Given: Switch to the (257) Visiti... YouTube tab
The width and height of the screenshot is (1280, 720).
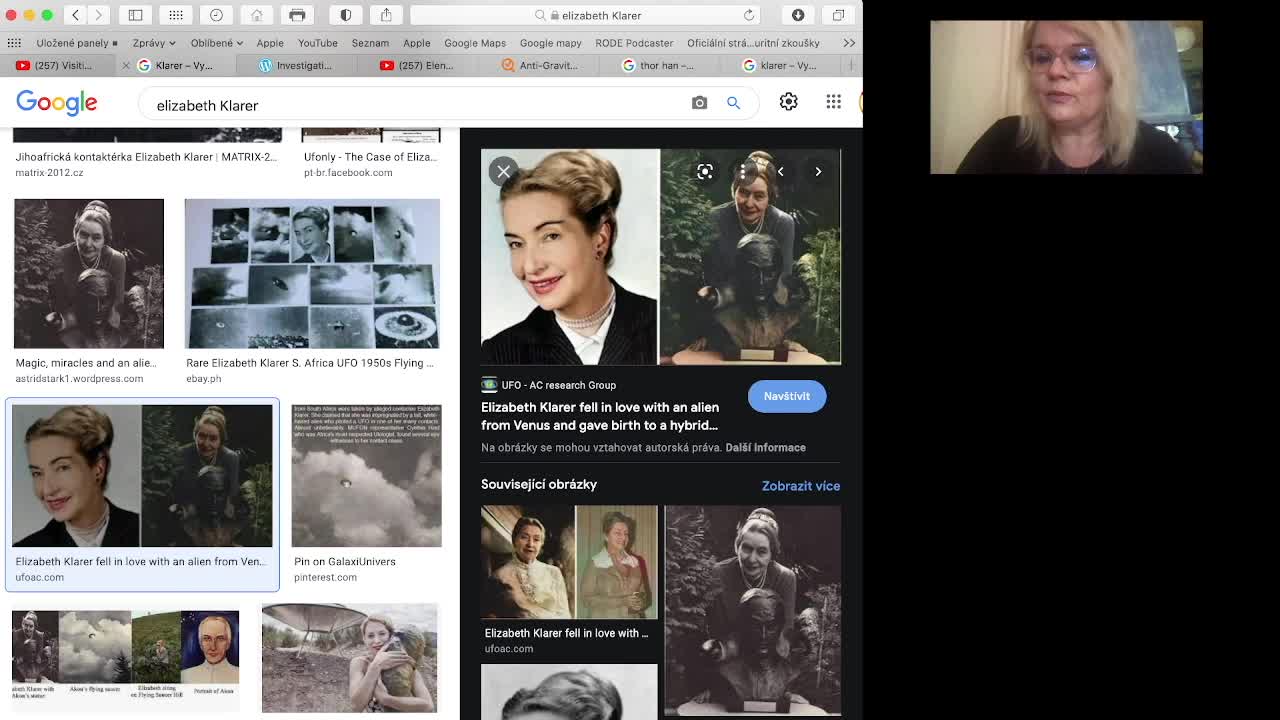Looking at the screenshot, I should click(x=55, y=65).
